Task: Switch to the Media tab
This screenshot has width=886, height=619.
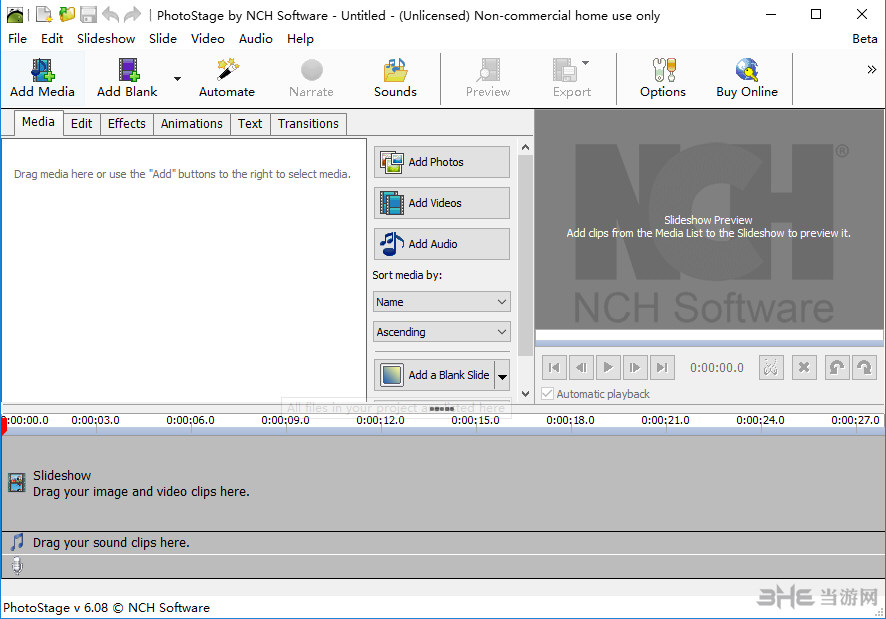Action: pyautogui.click(x=38, y=122)
